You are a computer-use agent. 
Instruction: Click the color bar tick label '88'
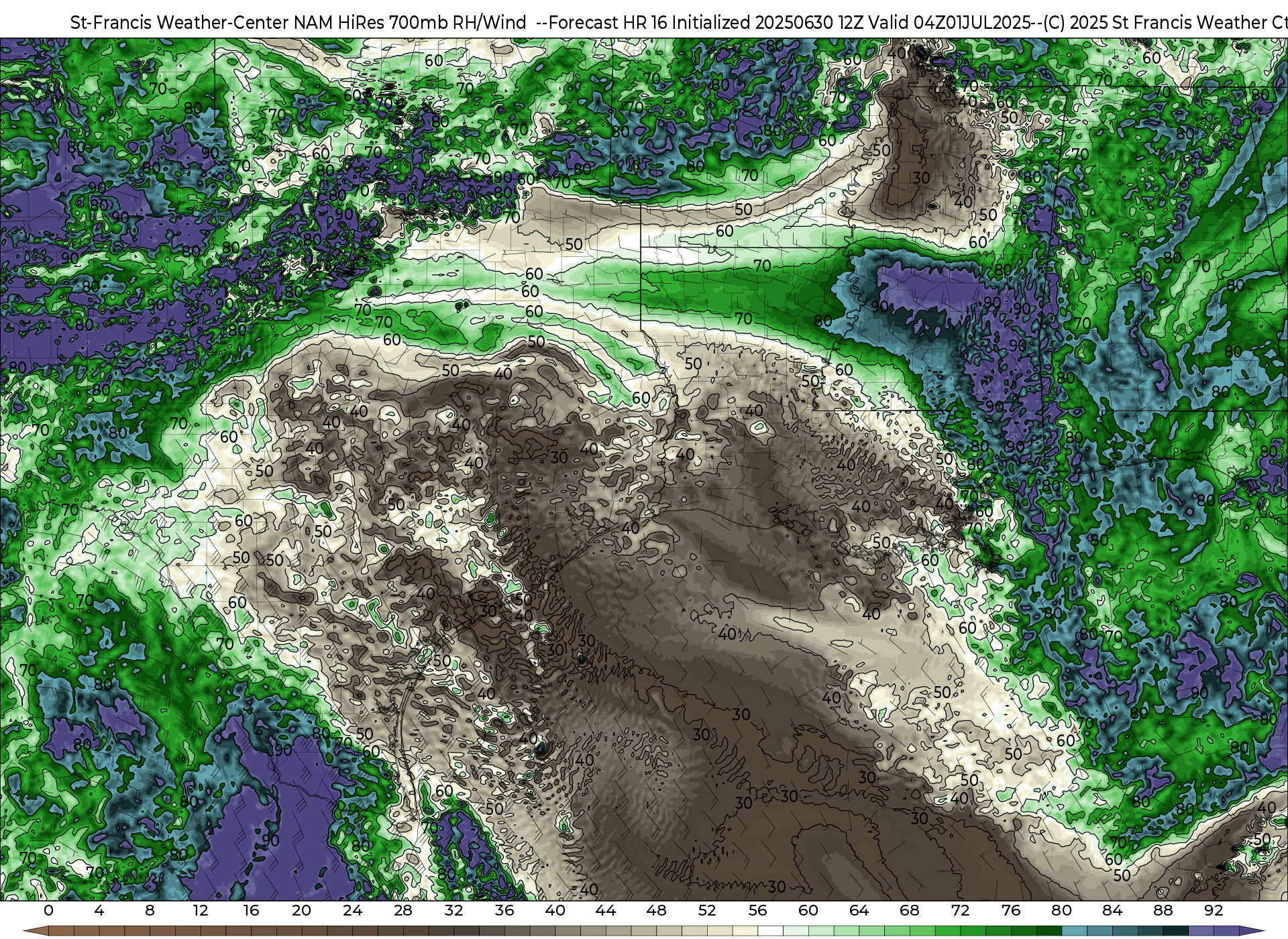click(1163, 911)
